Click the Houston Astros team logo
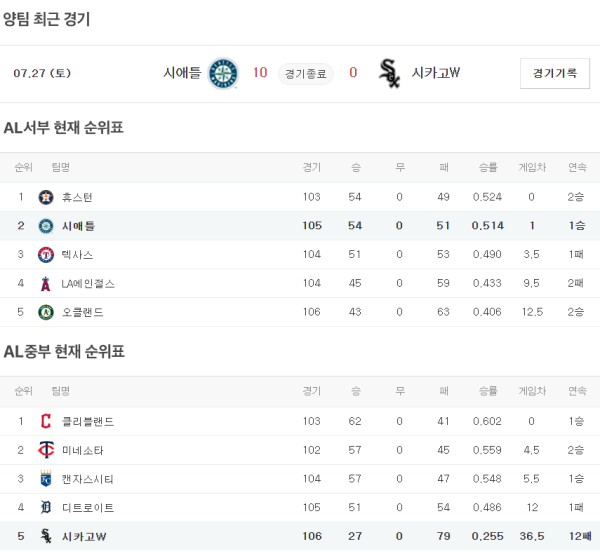The height and width of the screenshot is (556, 600). [45, 197]
